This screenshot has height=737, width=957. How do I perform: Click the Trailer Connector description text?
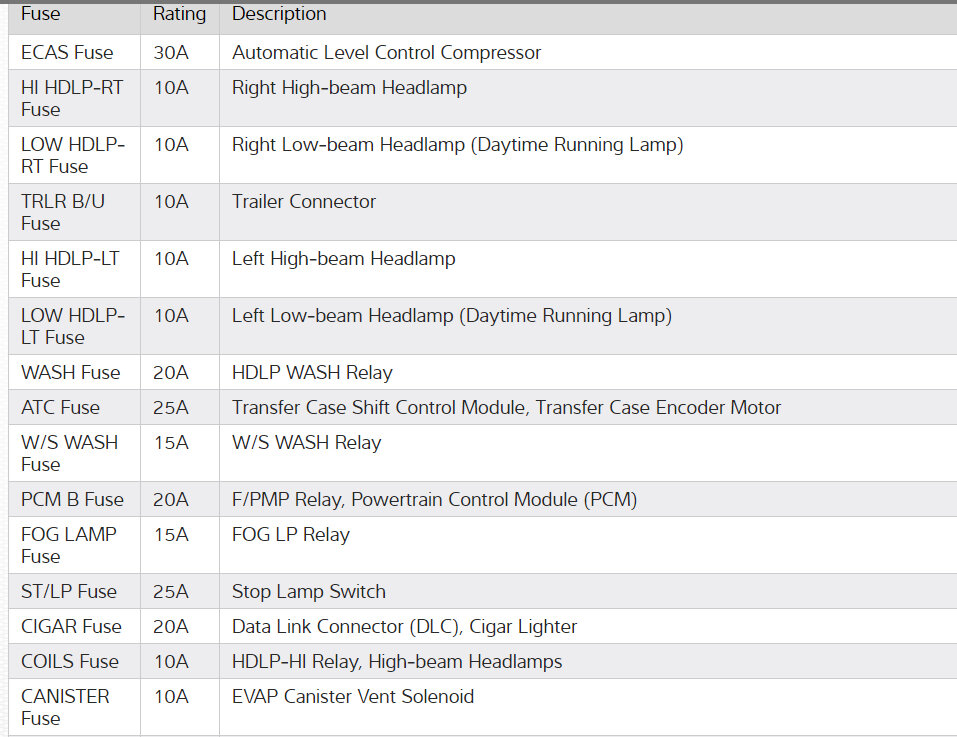[x=304, y=201]
